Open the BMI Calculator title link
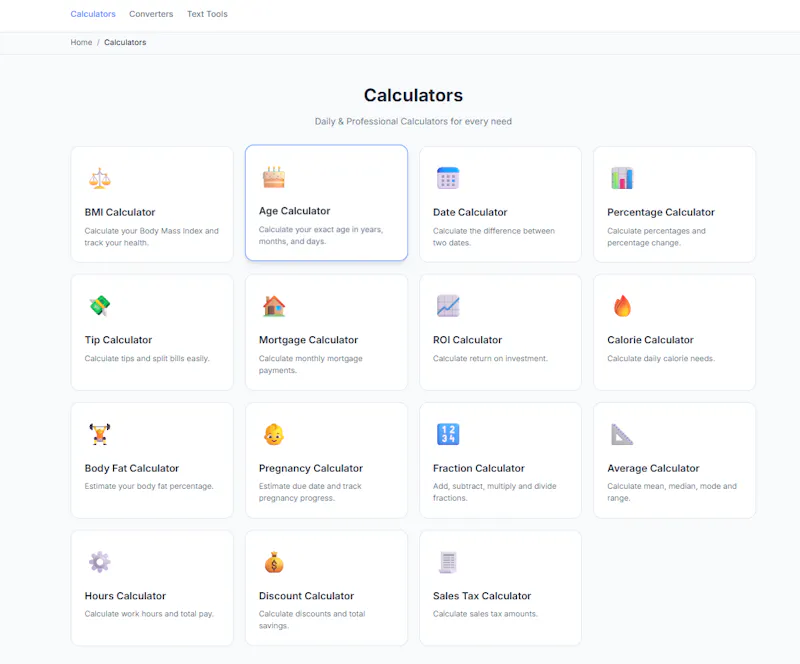Screen dimensions: 800x664 pyautogui.click(x=120, y=212)
